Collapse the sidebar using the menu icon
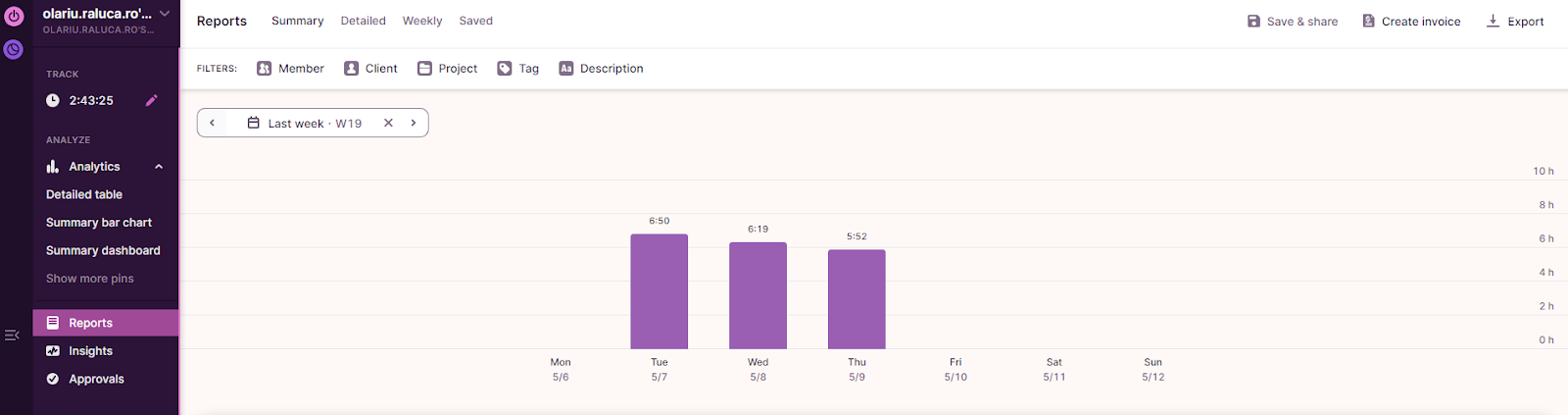 (12, 336)
